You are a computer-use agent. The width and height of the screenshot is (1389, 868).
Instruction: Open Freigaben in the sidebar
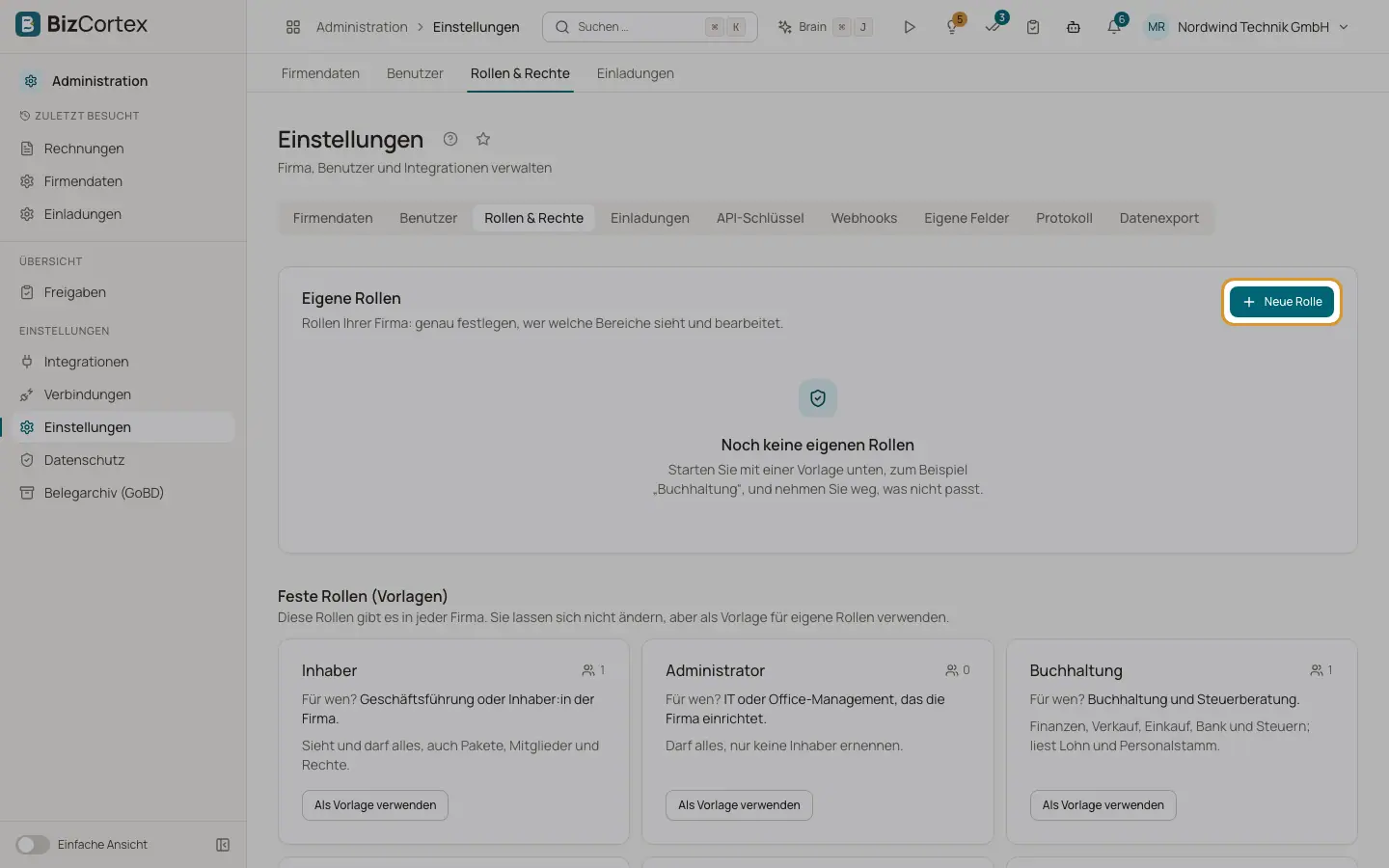point(124,292)
